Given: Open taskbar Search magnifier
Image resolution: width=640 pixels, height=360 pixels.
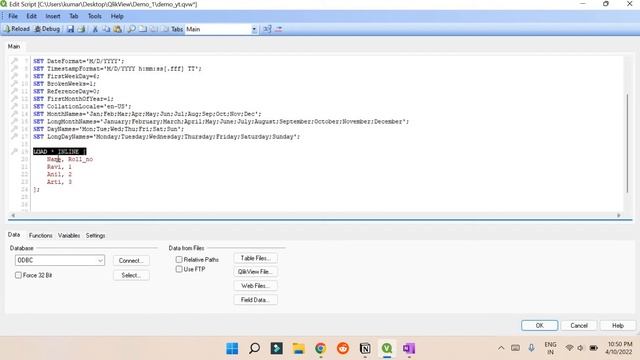Looking at the screenshot, I should click(254, 348).
